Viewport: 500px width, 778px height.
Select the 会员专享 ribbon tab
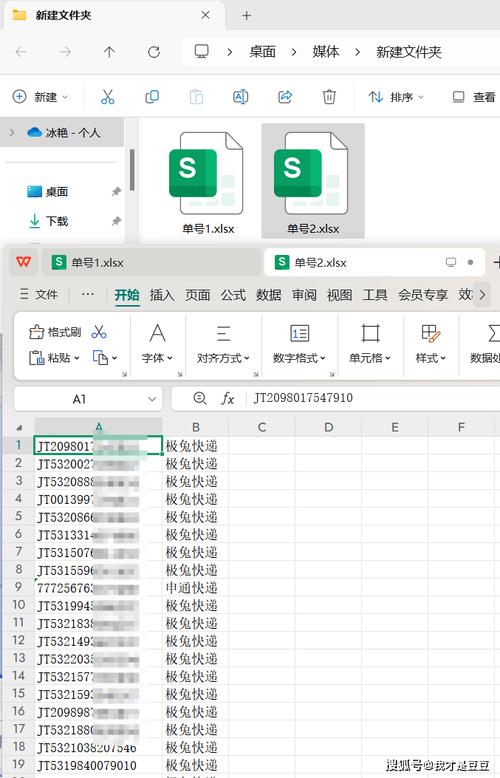click(423, 295)
